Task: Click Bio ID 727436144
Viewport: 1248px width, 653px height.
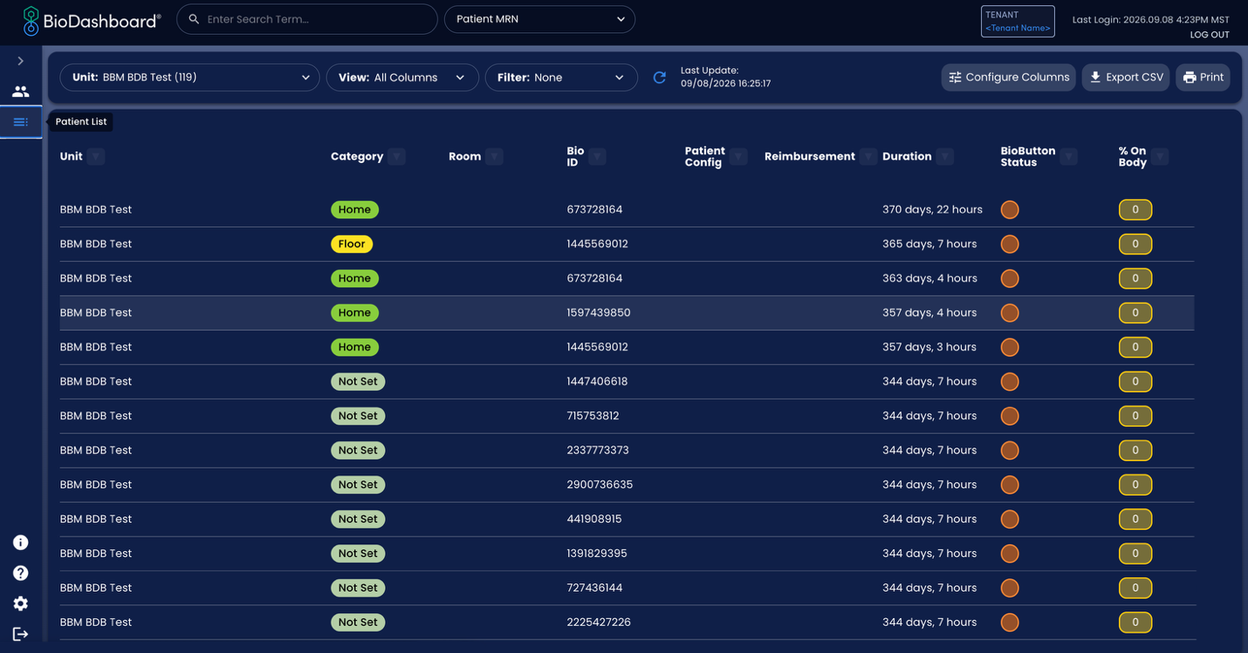Action: (595, 588)
